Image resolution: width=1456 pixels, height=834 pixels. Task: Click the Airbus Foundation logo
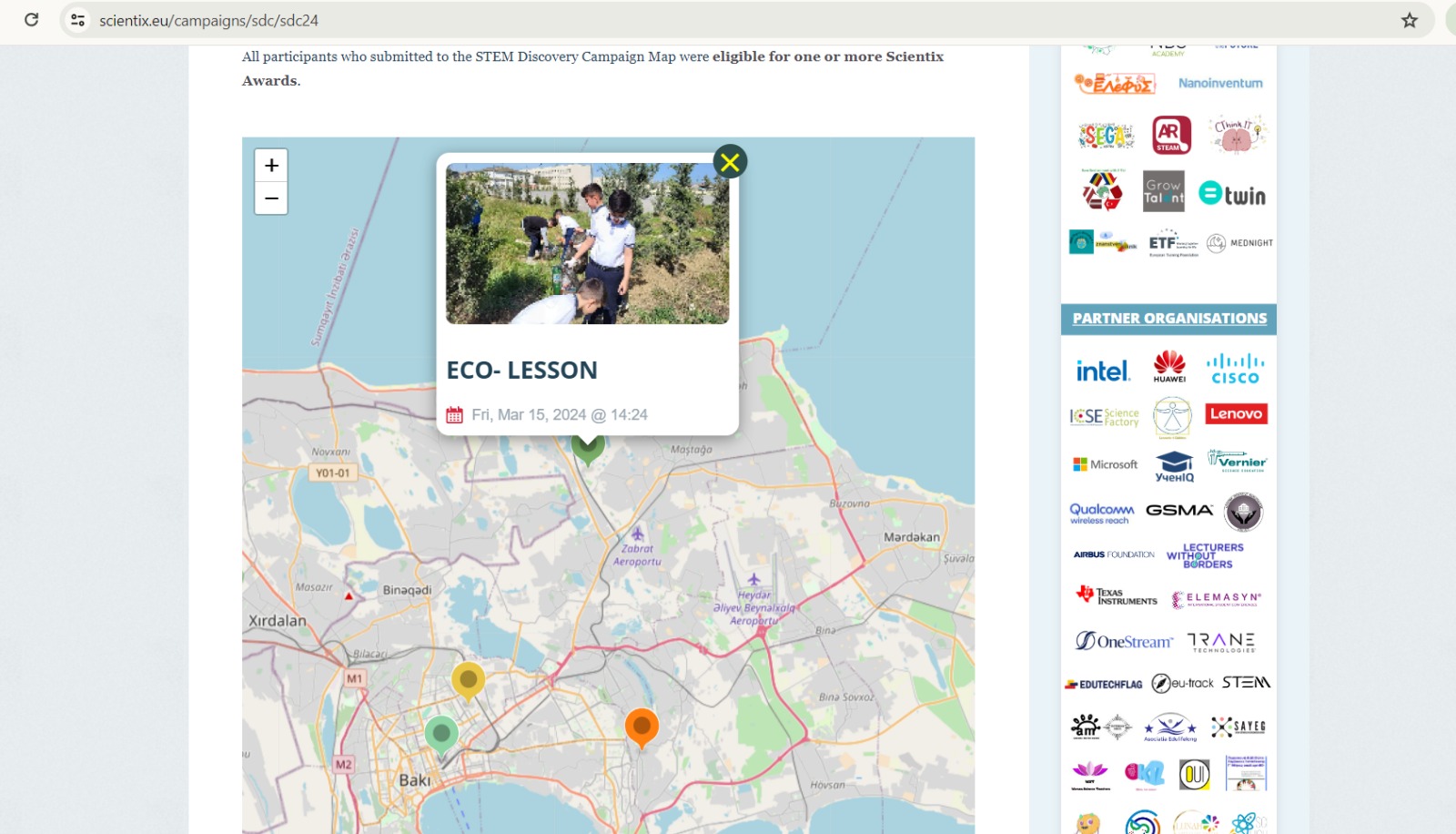[x=1114, y=554]
